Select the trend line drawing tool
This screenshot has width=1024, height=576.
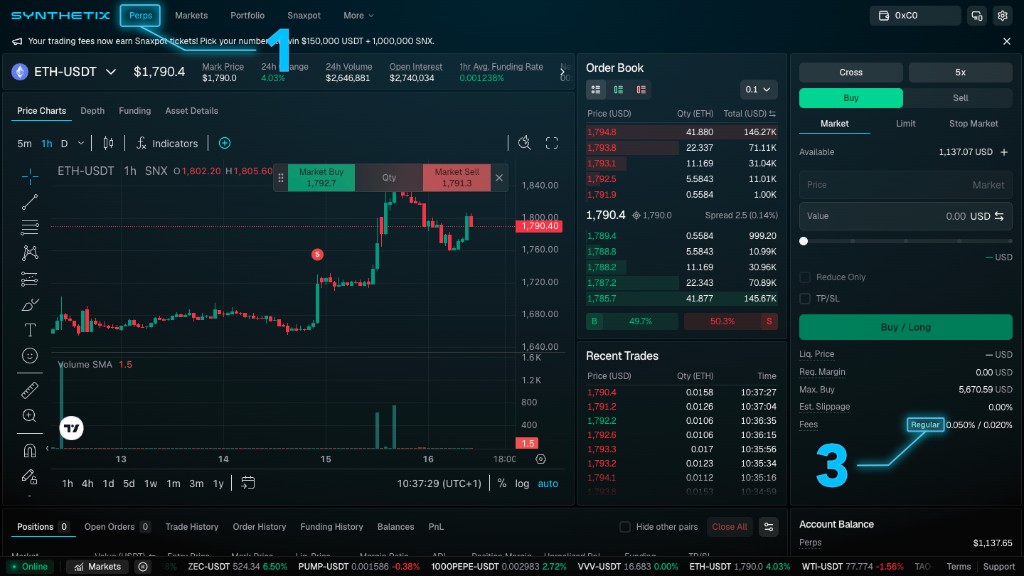pyautogui.click(x=29, y=202)
